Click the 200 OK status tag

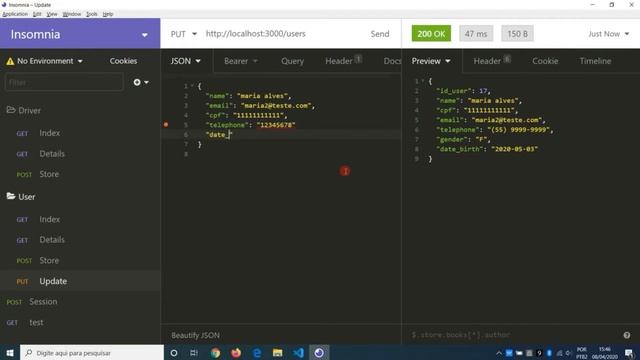[431, 34]
